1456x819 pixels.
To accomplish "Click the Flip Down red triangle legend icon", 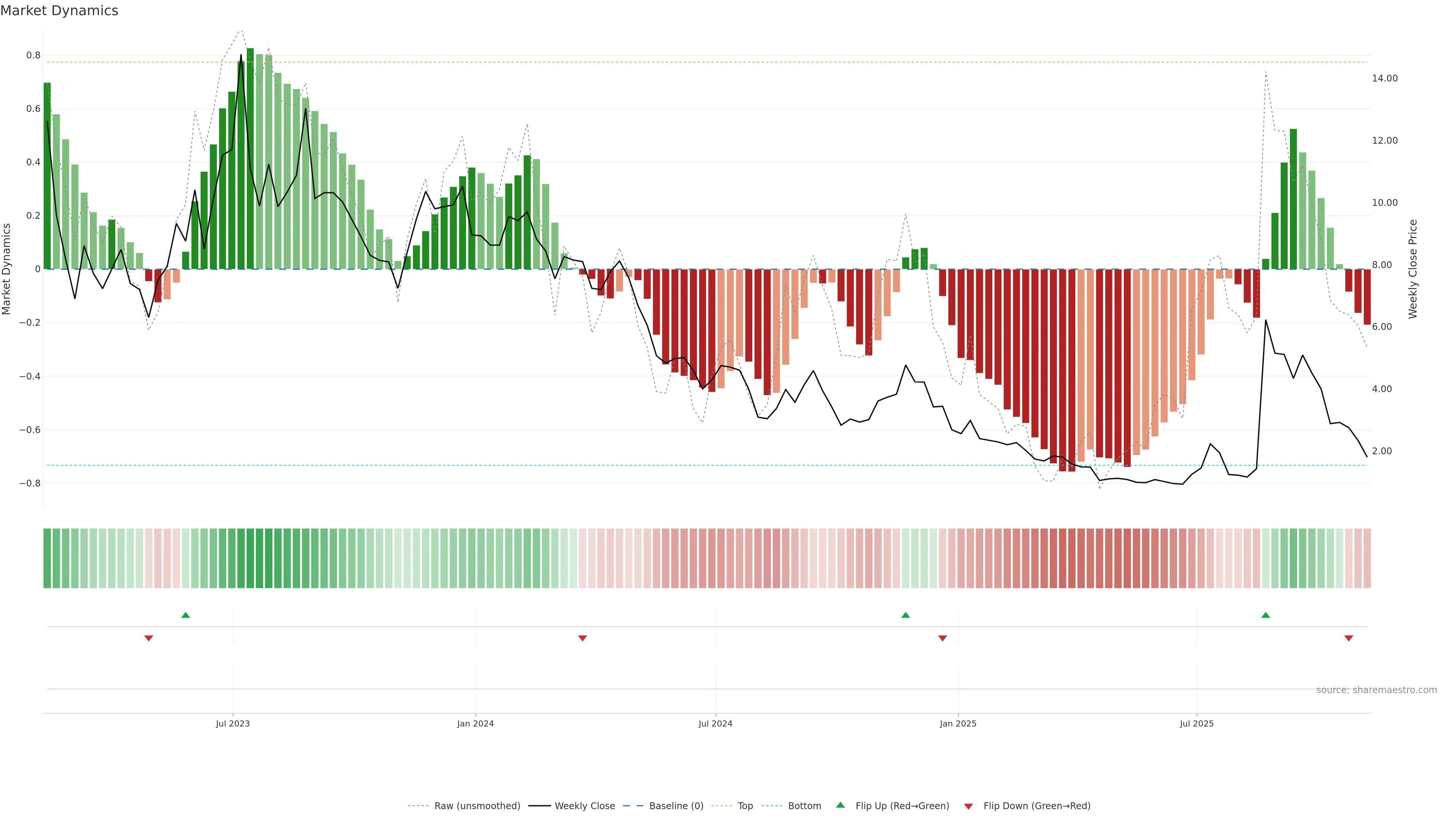I will click(968, 806).
